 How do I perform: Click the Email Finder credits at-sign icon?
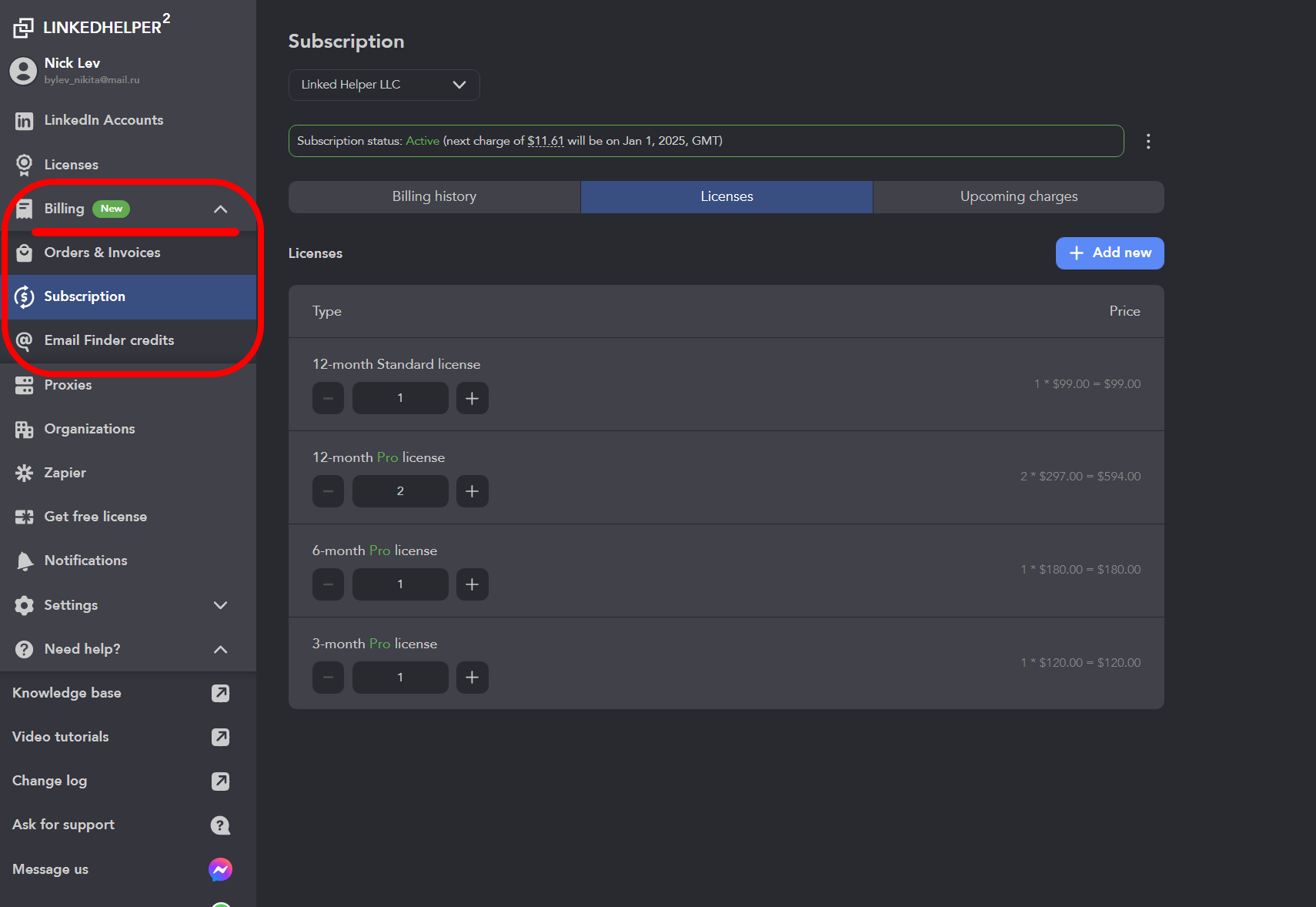(25, 340)
